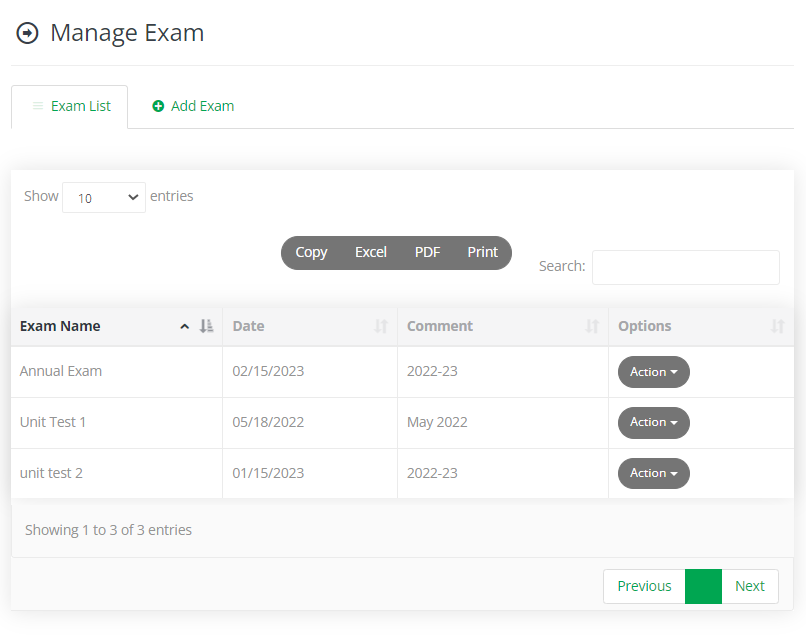806x635 pixels.
Task: Export the exam list to Excel
Action: click(370, 253)
